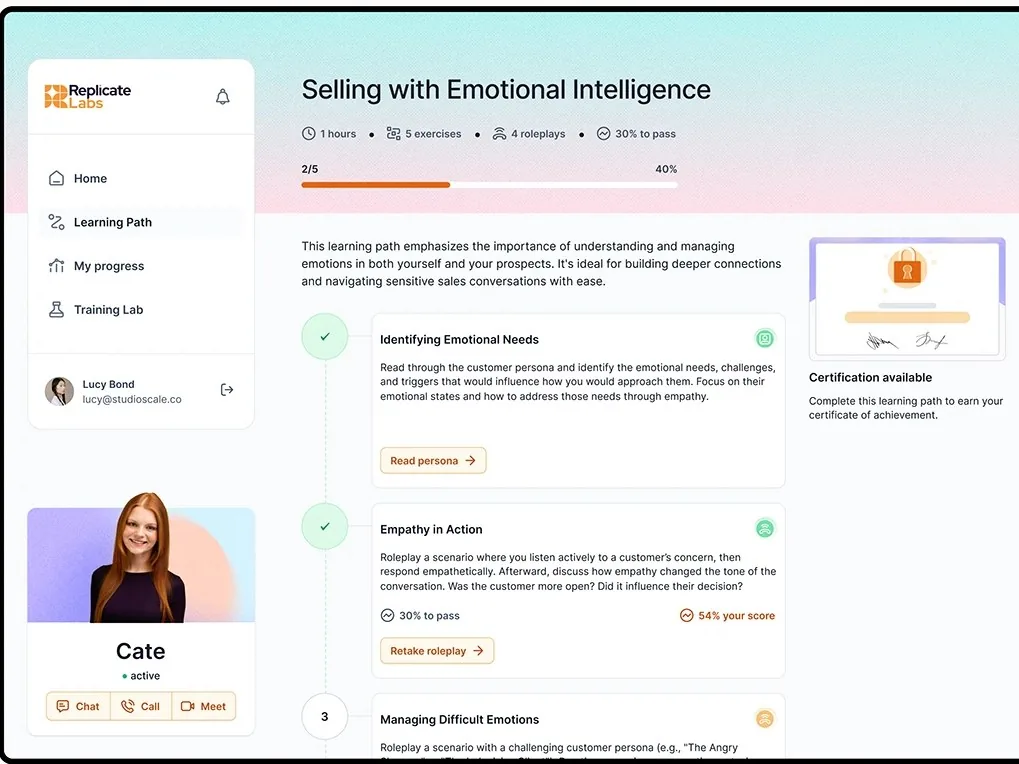Image resolution: width=1019 pixels, height=764 pixels.
Task: Click Lucy Bond's profile avatar
Action: click(x=59, y=391)
